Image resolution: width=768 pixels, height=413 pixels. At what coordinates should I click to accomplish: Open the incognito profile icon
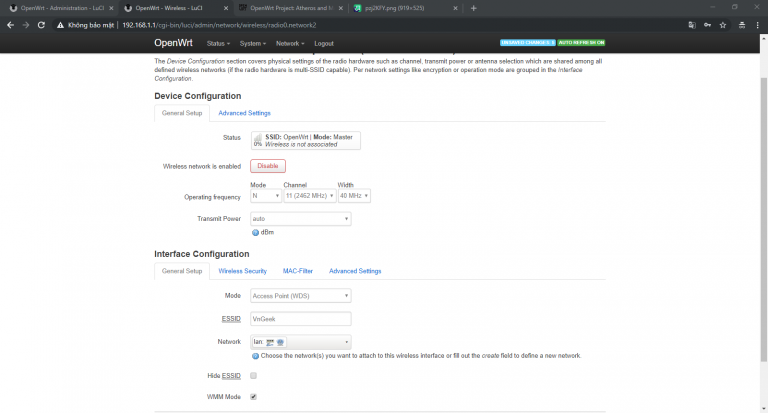tap(742, 25)
